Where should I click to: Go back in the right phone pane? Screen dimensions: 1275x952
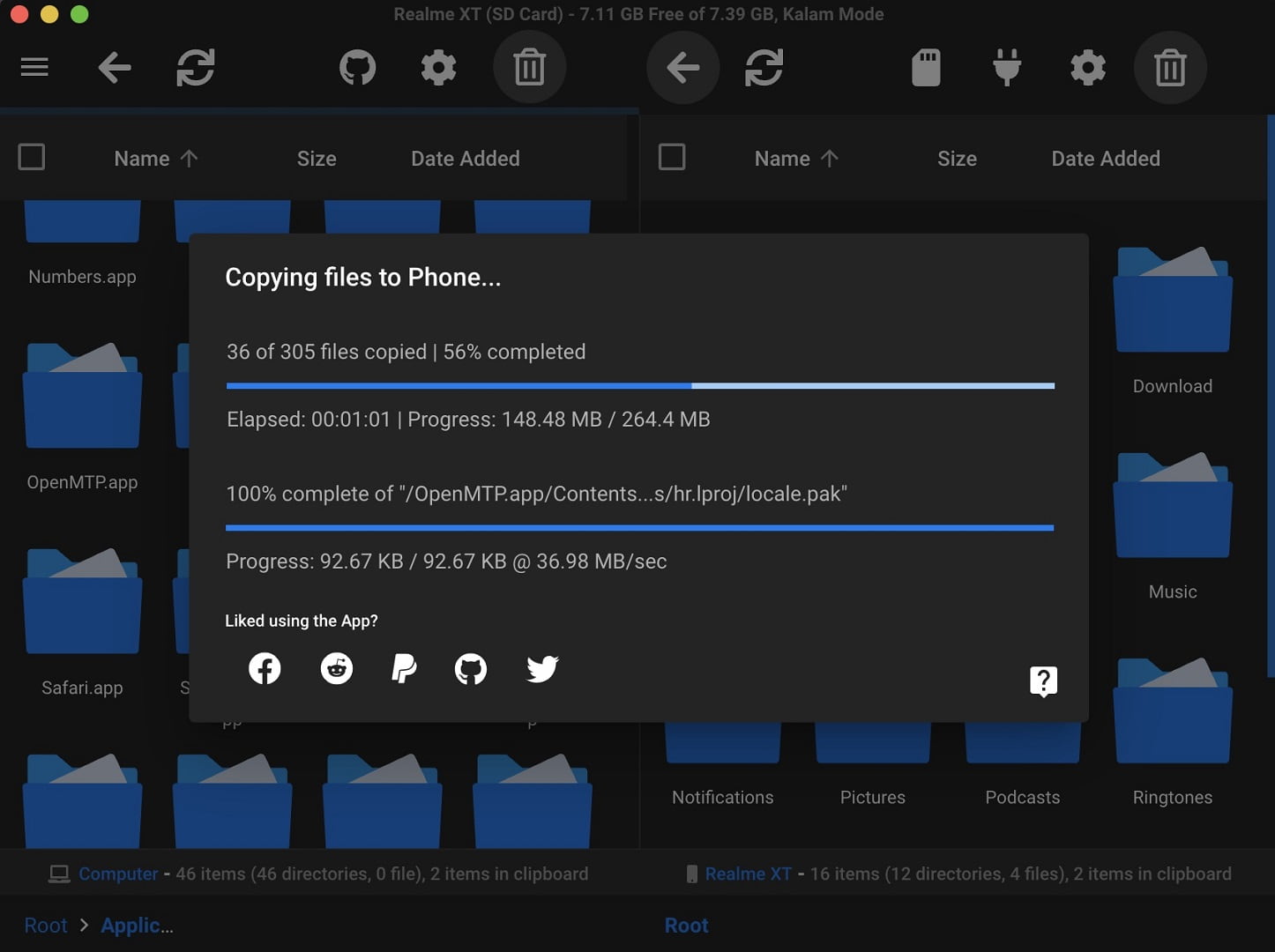click(x=683, y=67)
